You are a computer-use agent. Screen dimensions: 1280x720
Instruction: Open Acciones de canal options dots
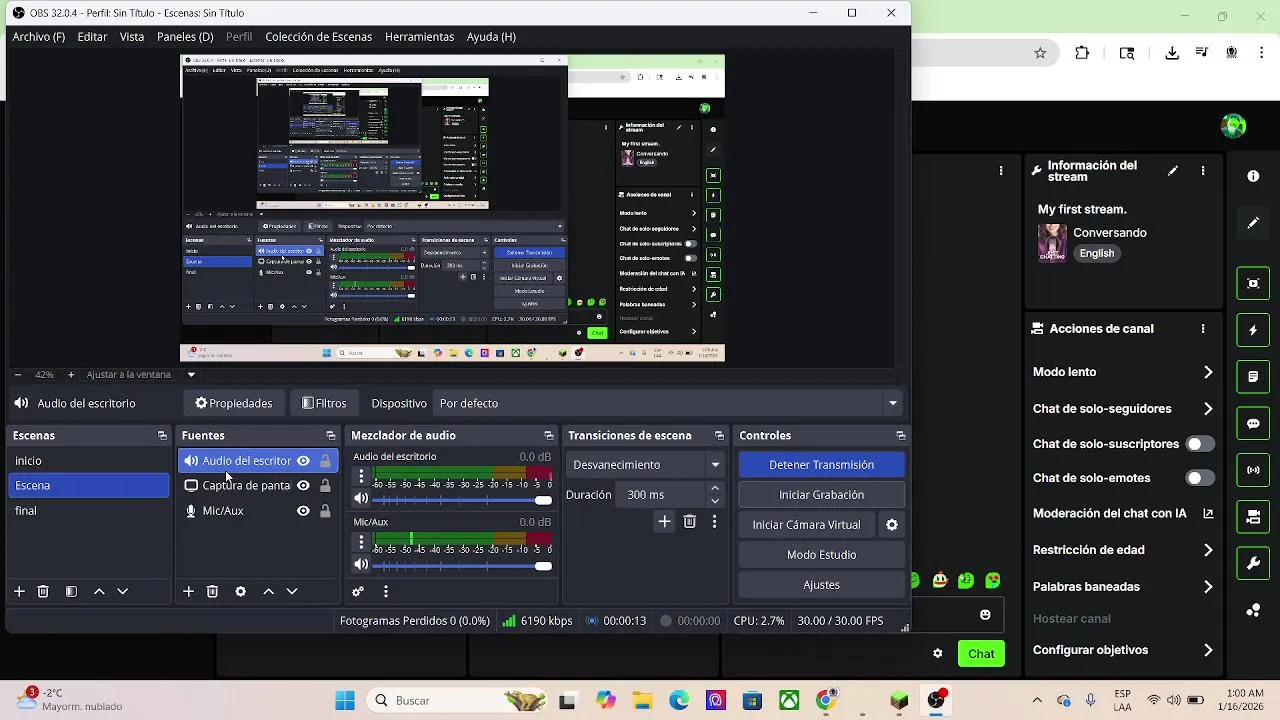coord(1203,328)
